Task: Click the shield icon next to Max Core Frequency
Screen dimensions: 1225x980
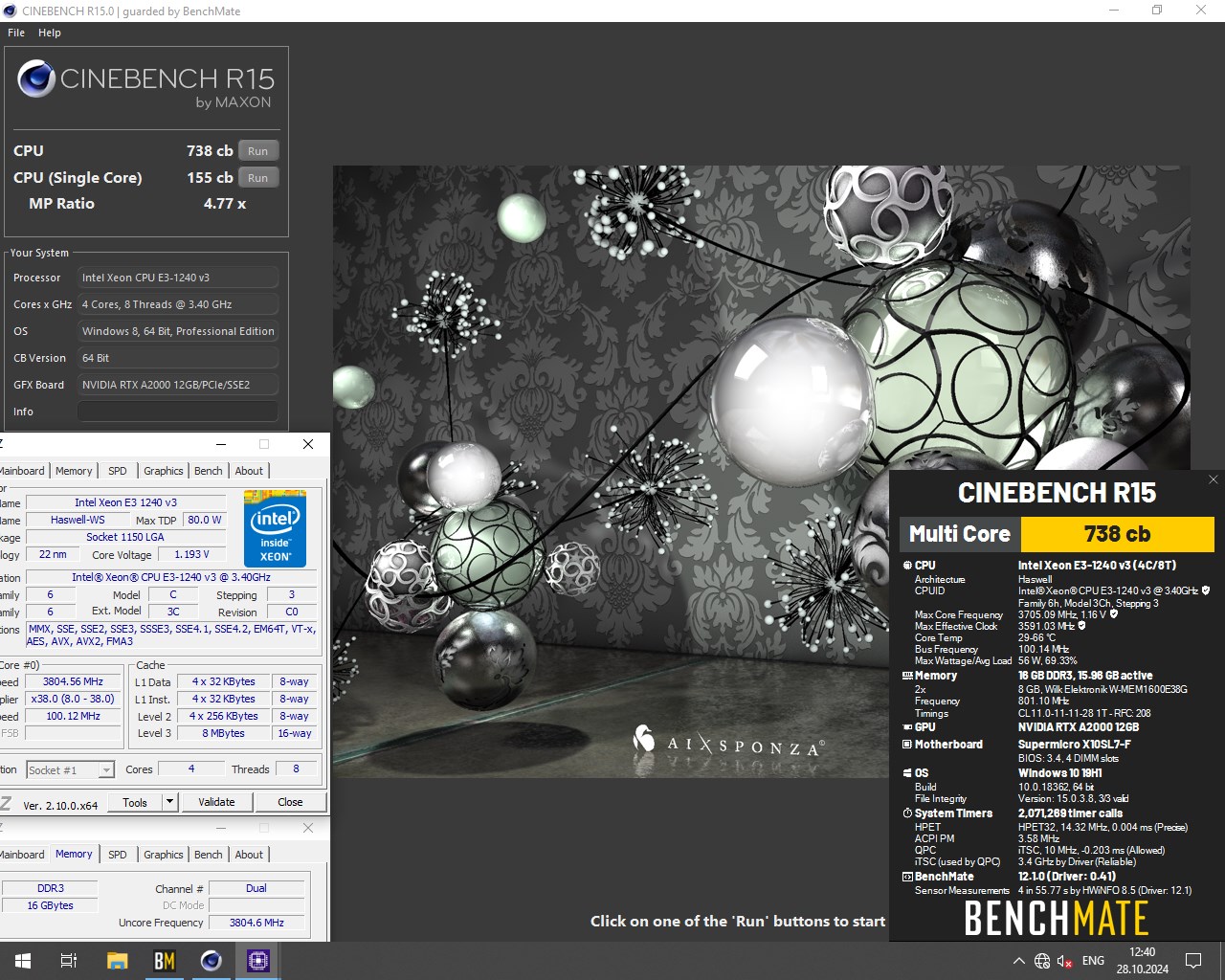Action: [1114, 614]
